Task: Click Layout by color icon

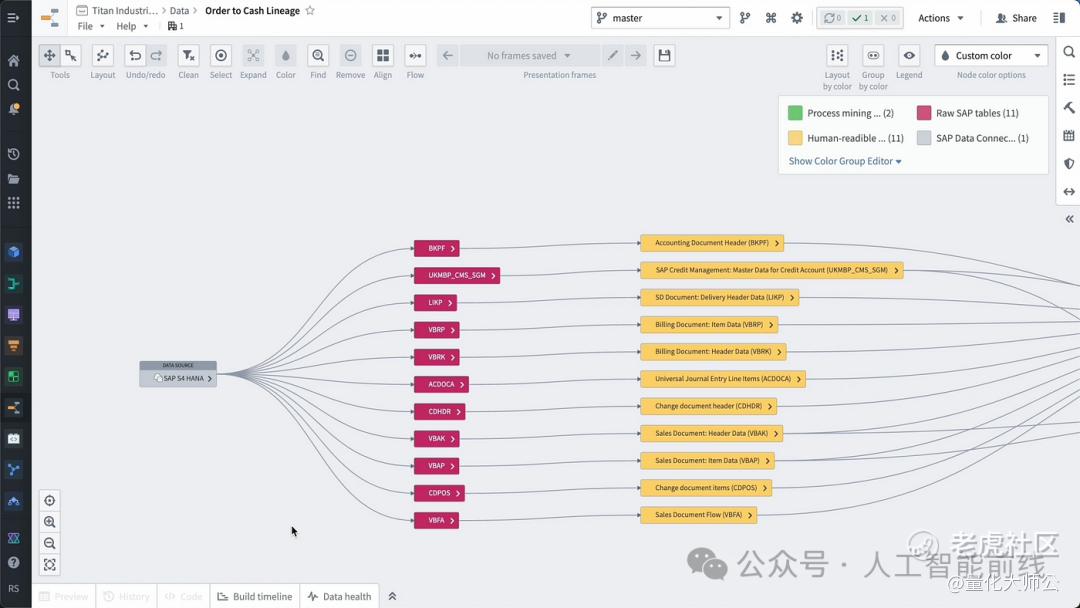Action: tap(838, 56)
